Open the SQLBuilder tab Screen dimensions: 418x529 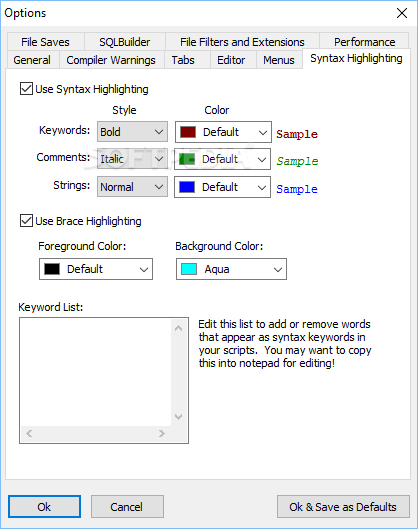tap(124, 42)
